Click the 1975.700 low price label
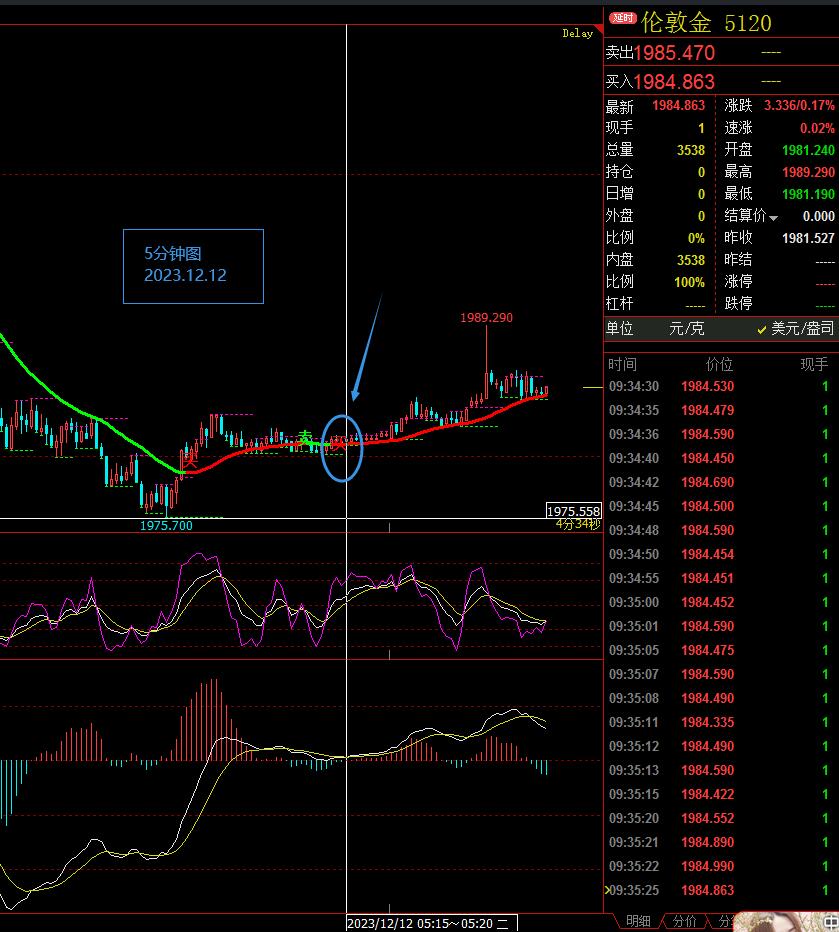Image resolution: width=839 pixels, height=932 pixels. [x=166, y=525]
